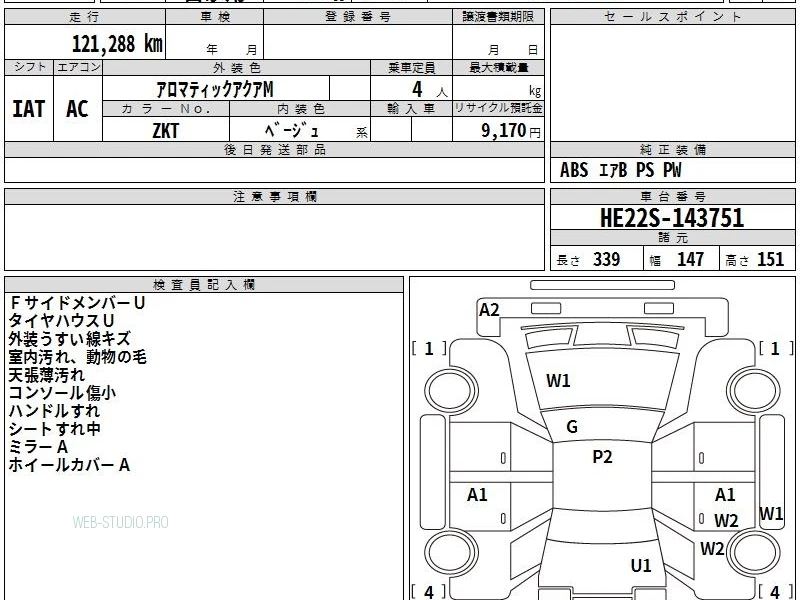Click the 登録番号 header cell
Viewport: 800px width, 600px height.
358,17
